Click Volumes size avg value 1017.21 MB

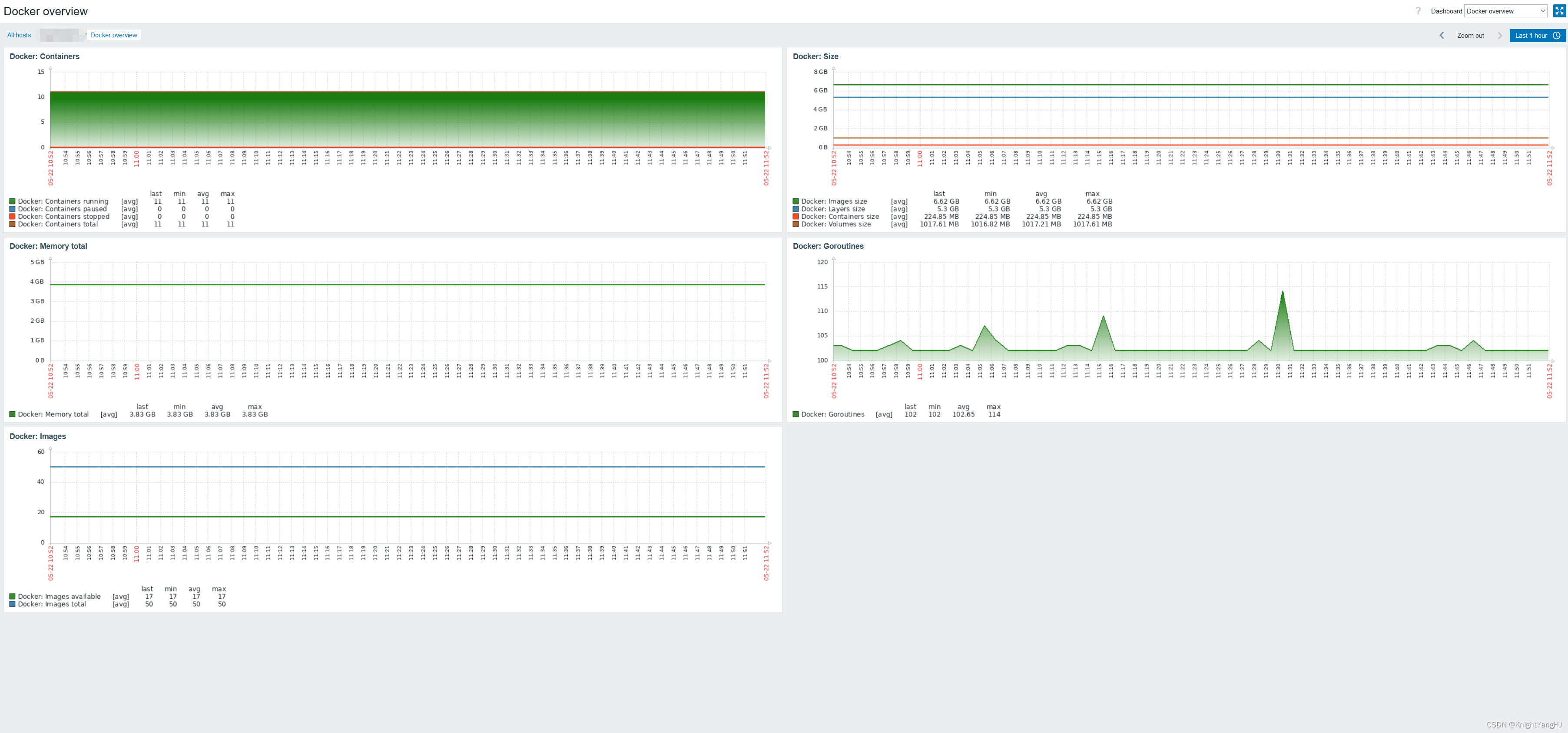(1041, 224)
